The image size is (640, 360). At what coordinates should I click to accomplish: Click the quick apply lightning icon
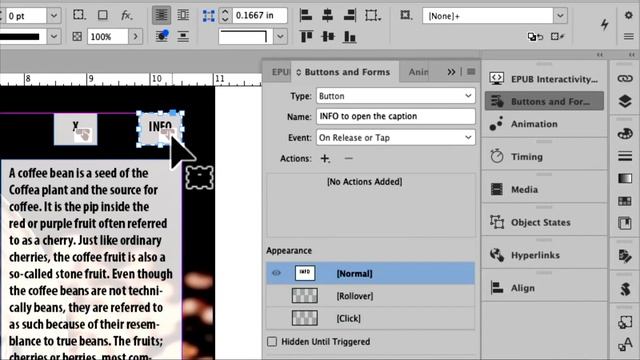click(605, 24)
